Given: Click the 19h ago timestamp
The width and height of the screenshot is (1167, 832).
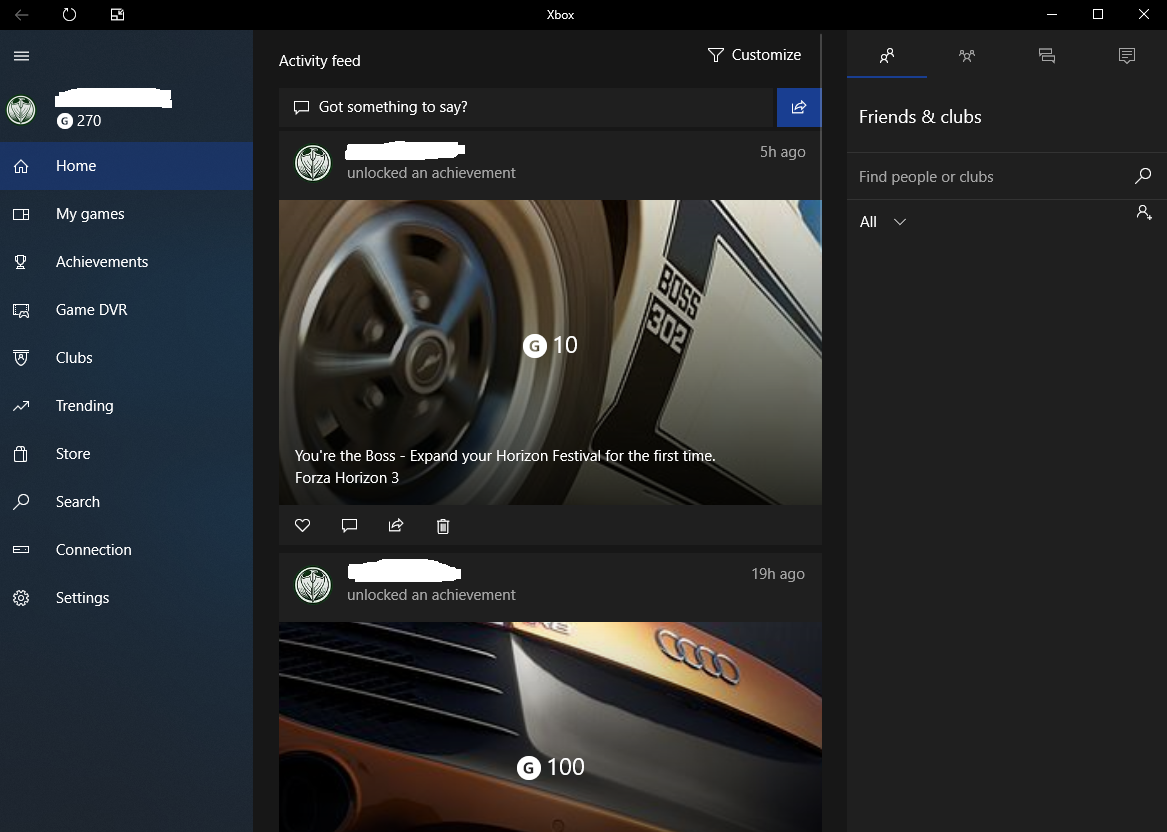Looking at the screenshot, I should pyautogui.click(x=778, y=574).
